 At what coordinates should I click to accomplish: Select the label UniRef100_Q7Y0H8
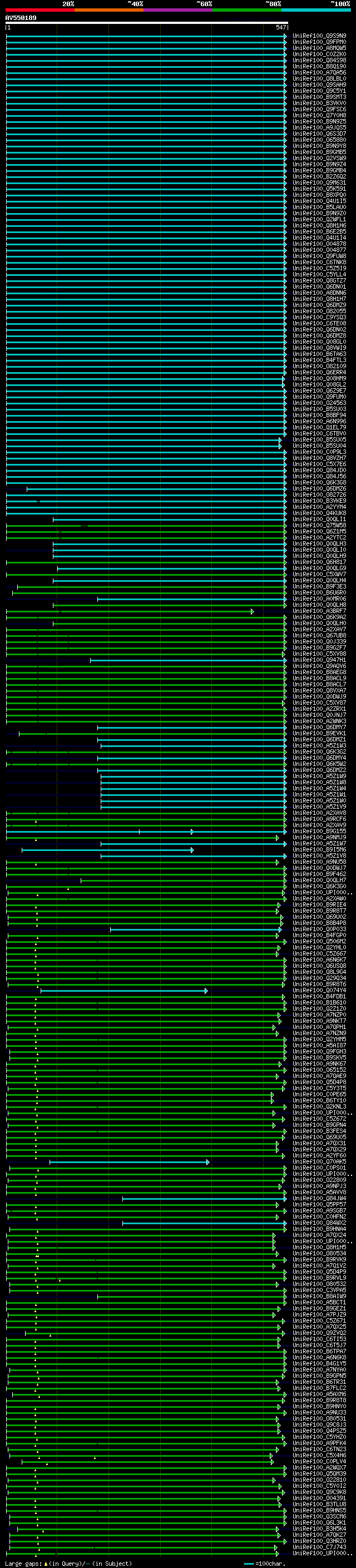coord(319,116)
